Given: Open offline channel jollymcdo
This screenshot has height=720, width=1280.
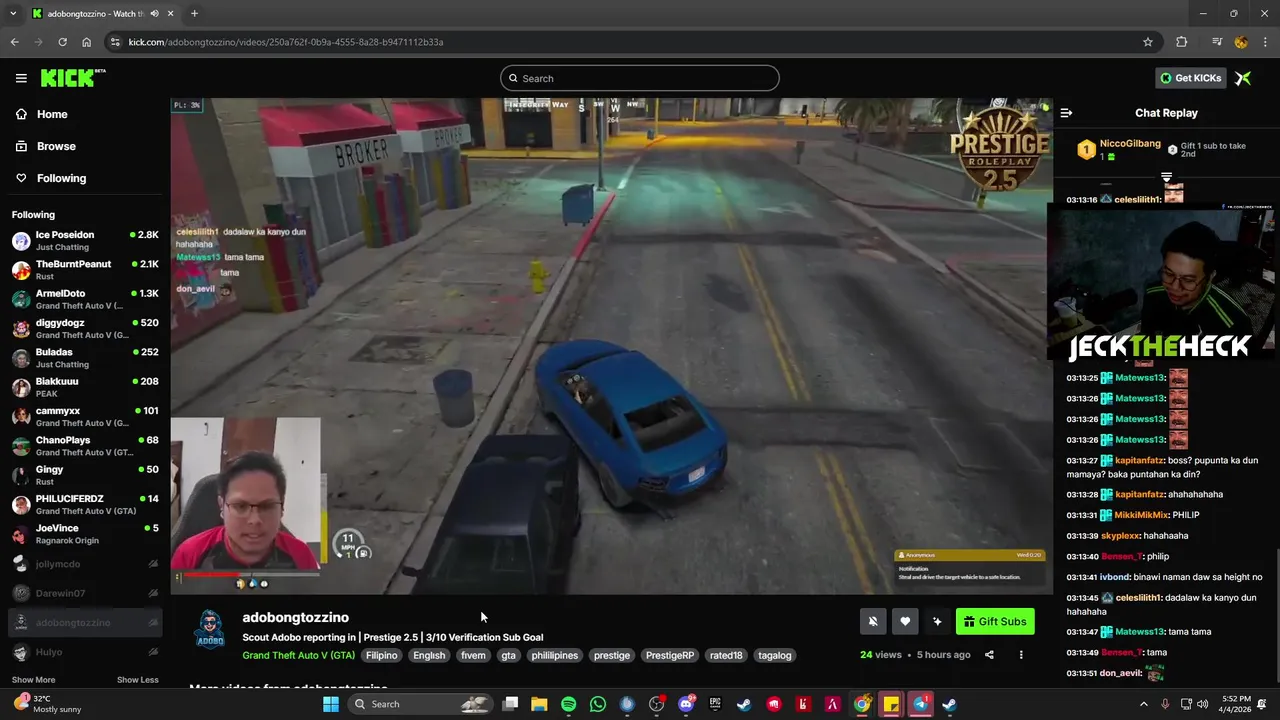Looking at the screenshot, I should pos(85,564).
